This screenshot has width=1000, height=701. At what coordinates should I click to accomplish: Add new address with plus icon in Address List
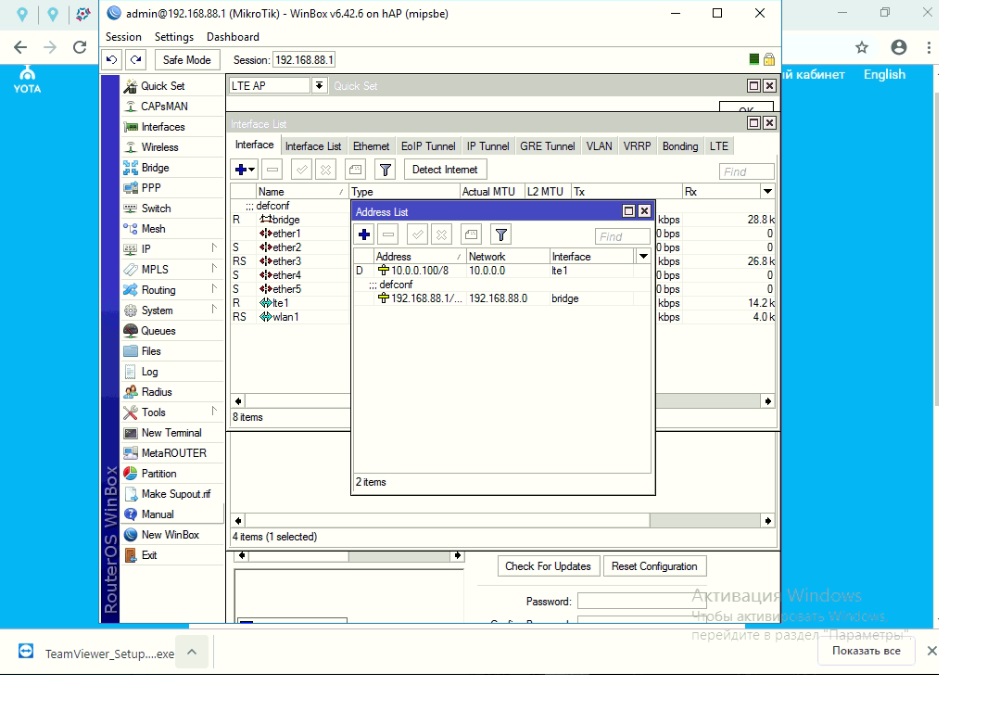[364, 235]
